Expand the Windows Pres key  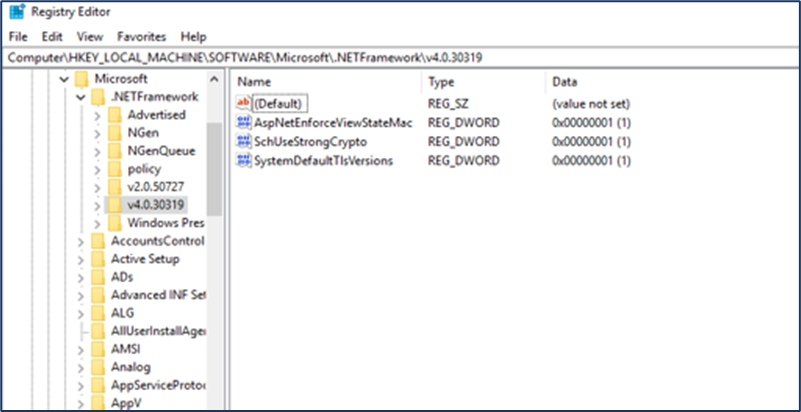click(x=97, y=223)
